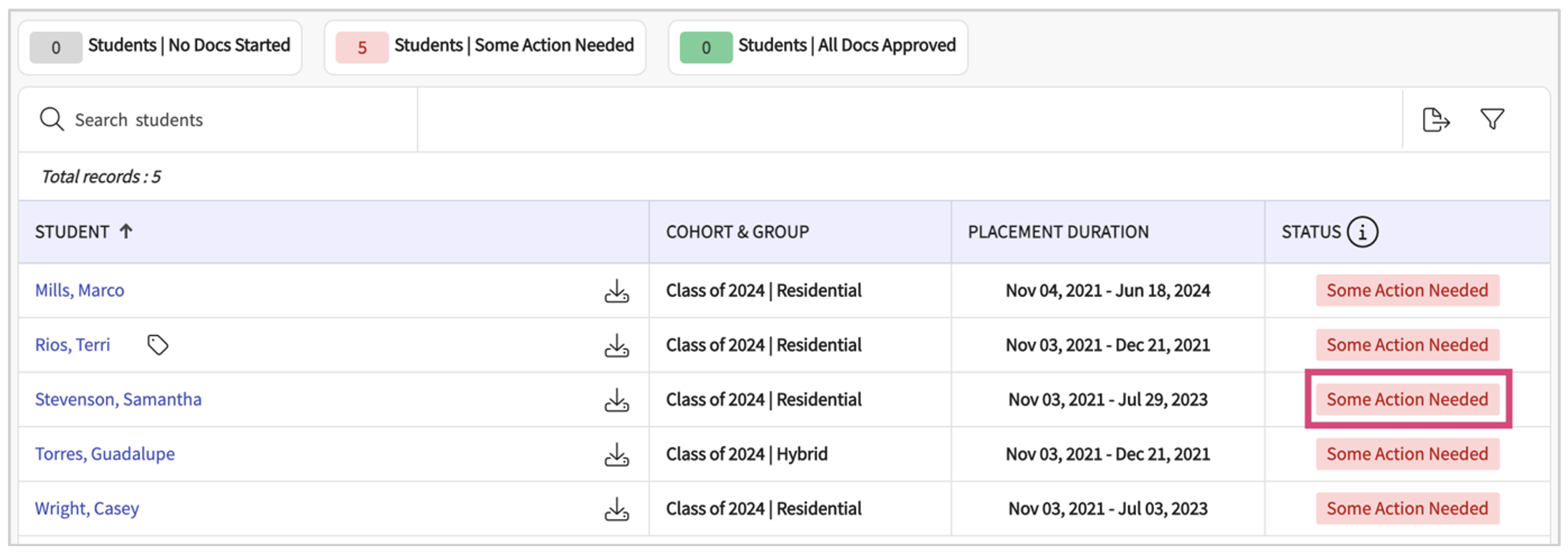The width and height of the screenshot is (1568, 554).
Task: Click download icon for Wright, Casey
Action: (x=616, y=509)
